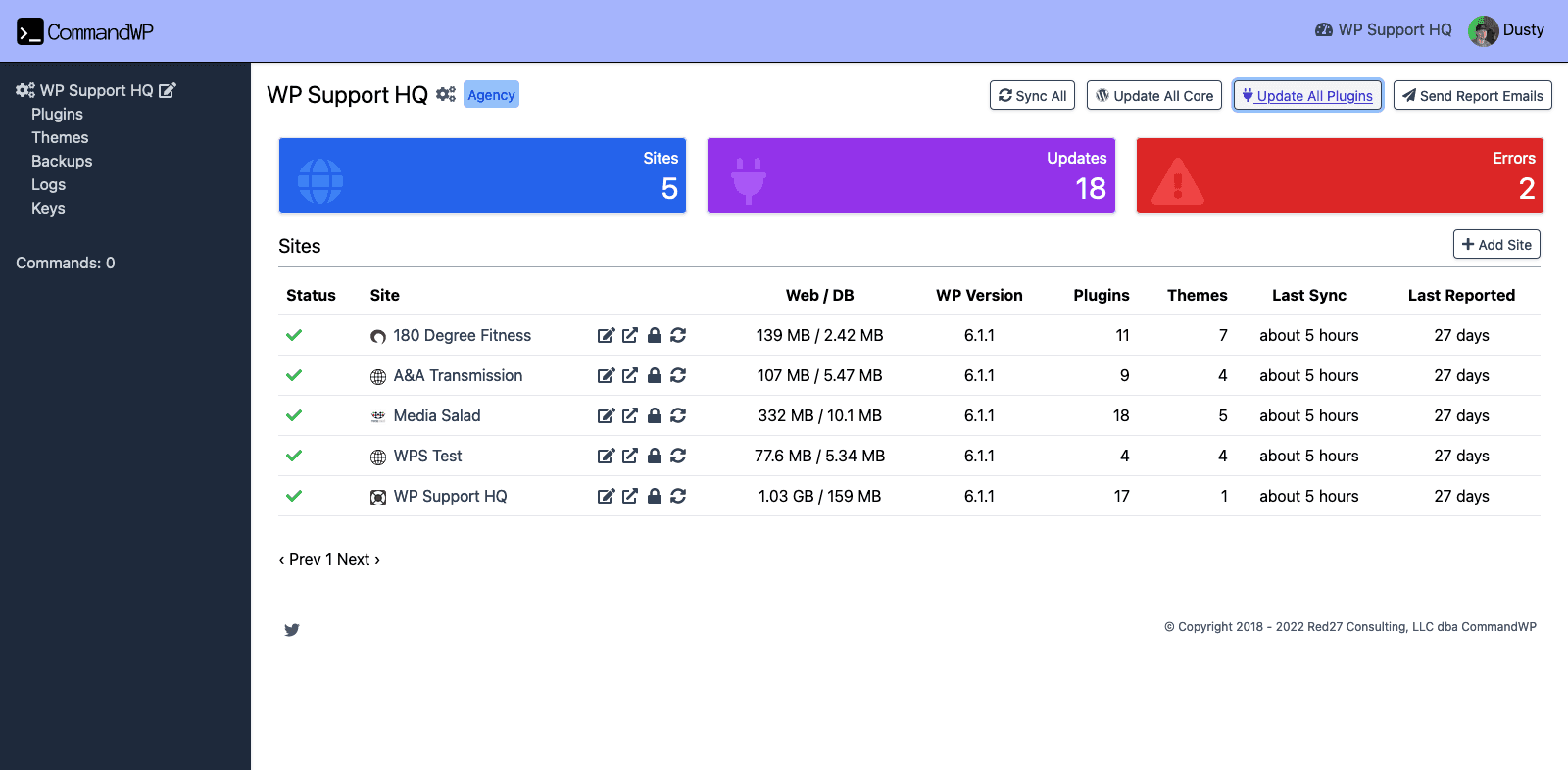Click the lock icon for Media Salad
Image resolution: width=1568 pixels, height=770 pixels.
[x=654, y=415]
